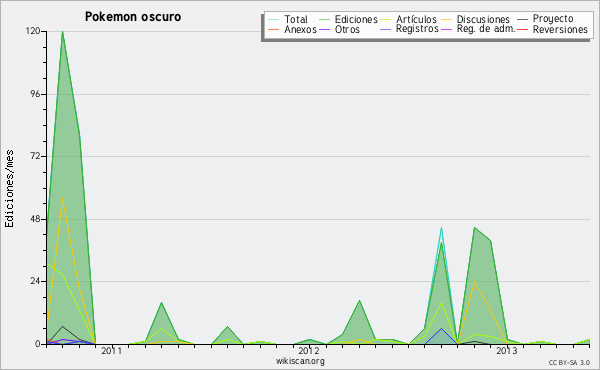
Task: Click the '2013' x-axis label
Action: coord(507,350)
